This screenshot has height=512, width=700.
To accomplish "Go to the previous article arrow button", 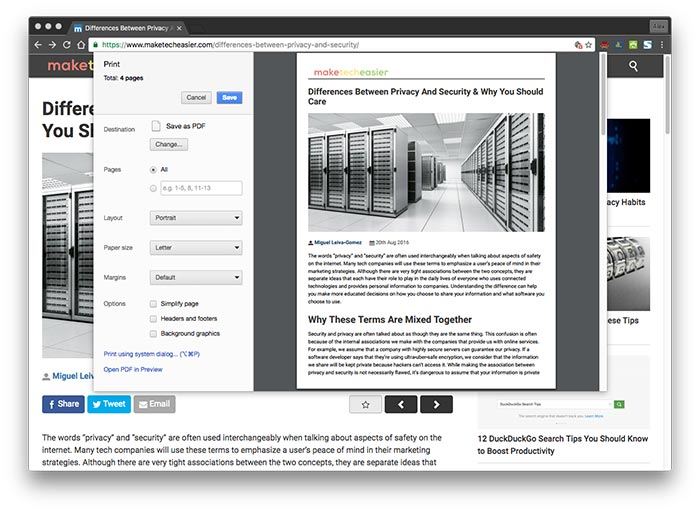I will point(401,404).
